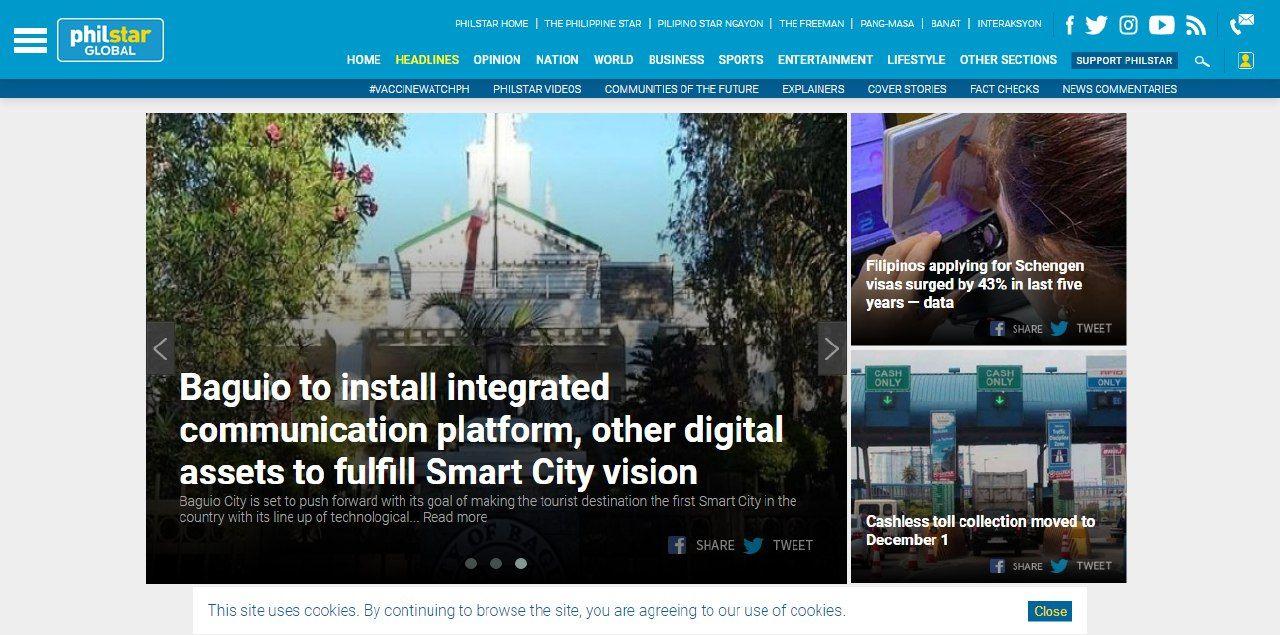Select the first carousel dot

point(471,563)
